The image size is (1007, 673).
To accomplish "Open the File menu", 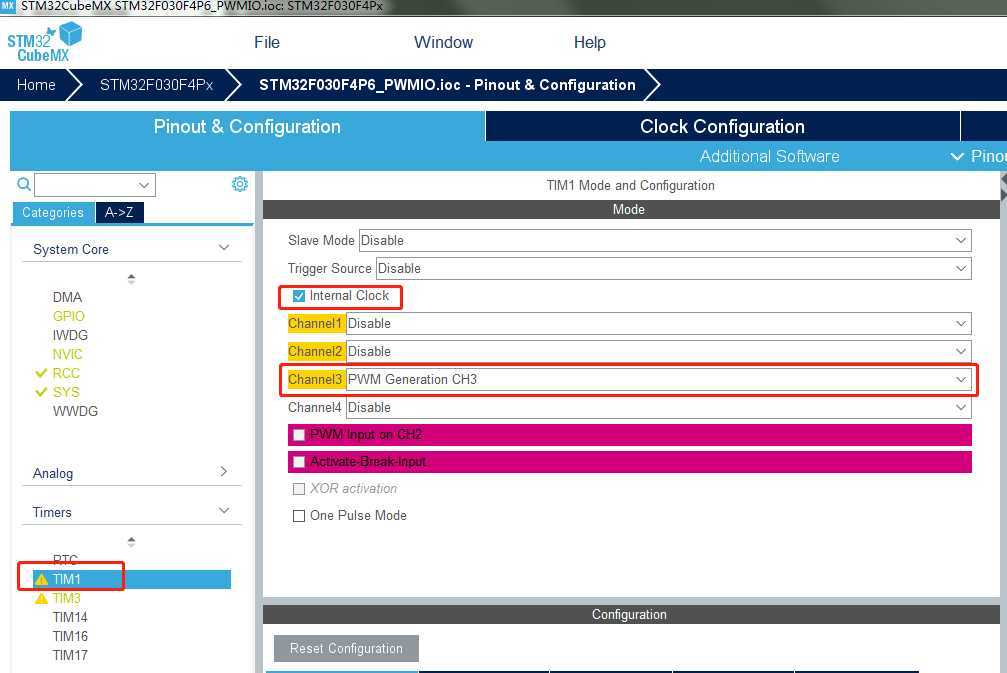I will [x=267, y=42].
